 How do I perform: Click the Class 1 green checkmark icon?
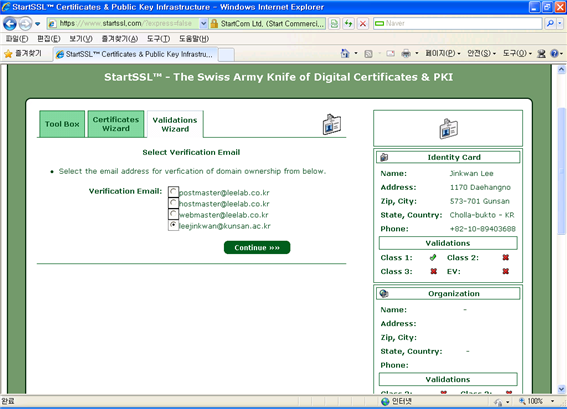point(433,257)
